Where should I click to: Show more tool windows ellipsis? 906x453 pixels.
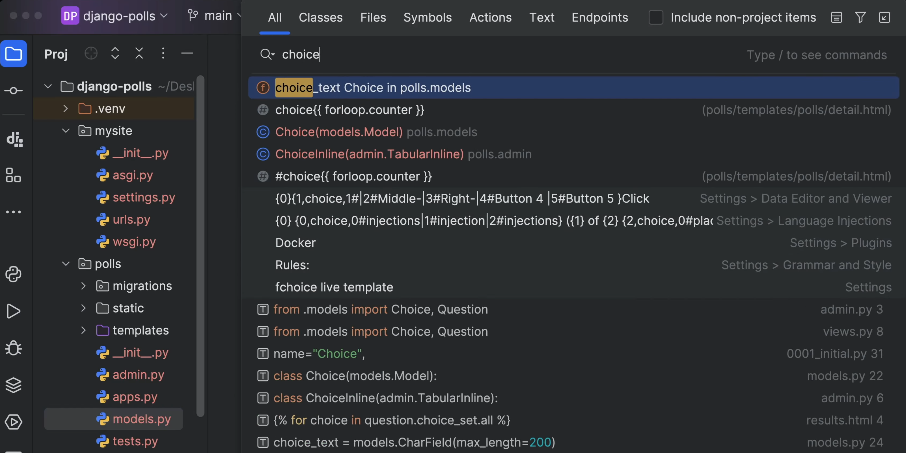pos(13,212)
